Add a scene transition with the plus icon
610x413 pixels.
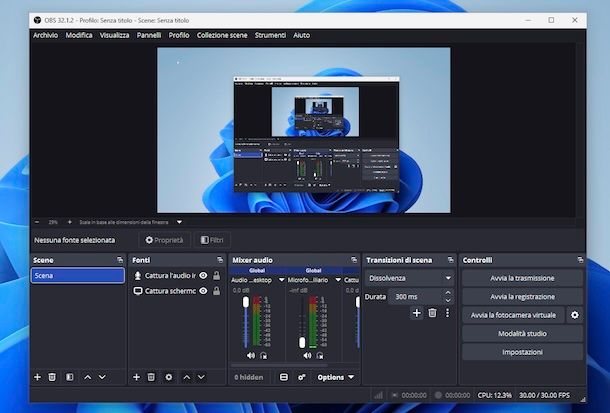417,313
